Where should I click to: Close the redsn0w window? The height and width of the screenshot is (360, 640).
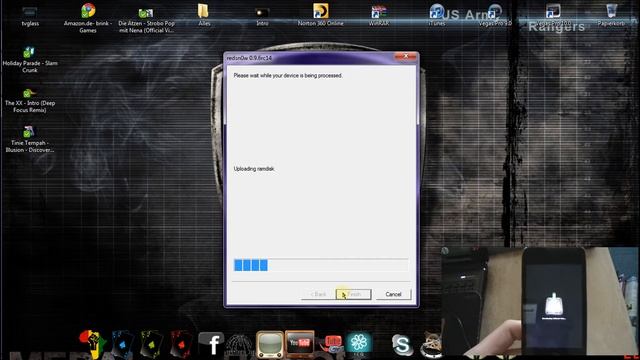(405, 57)
